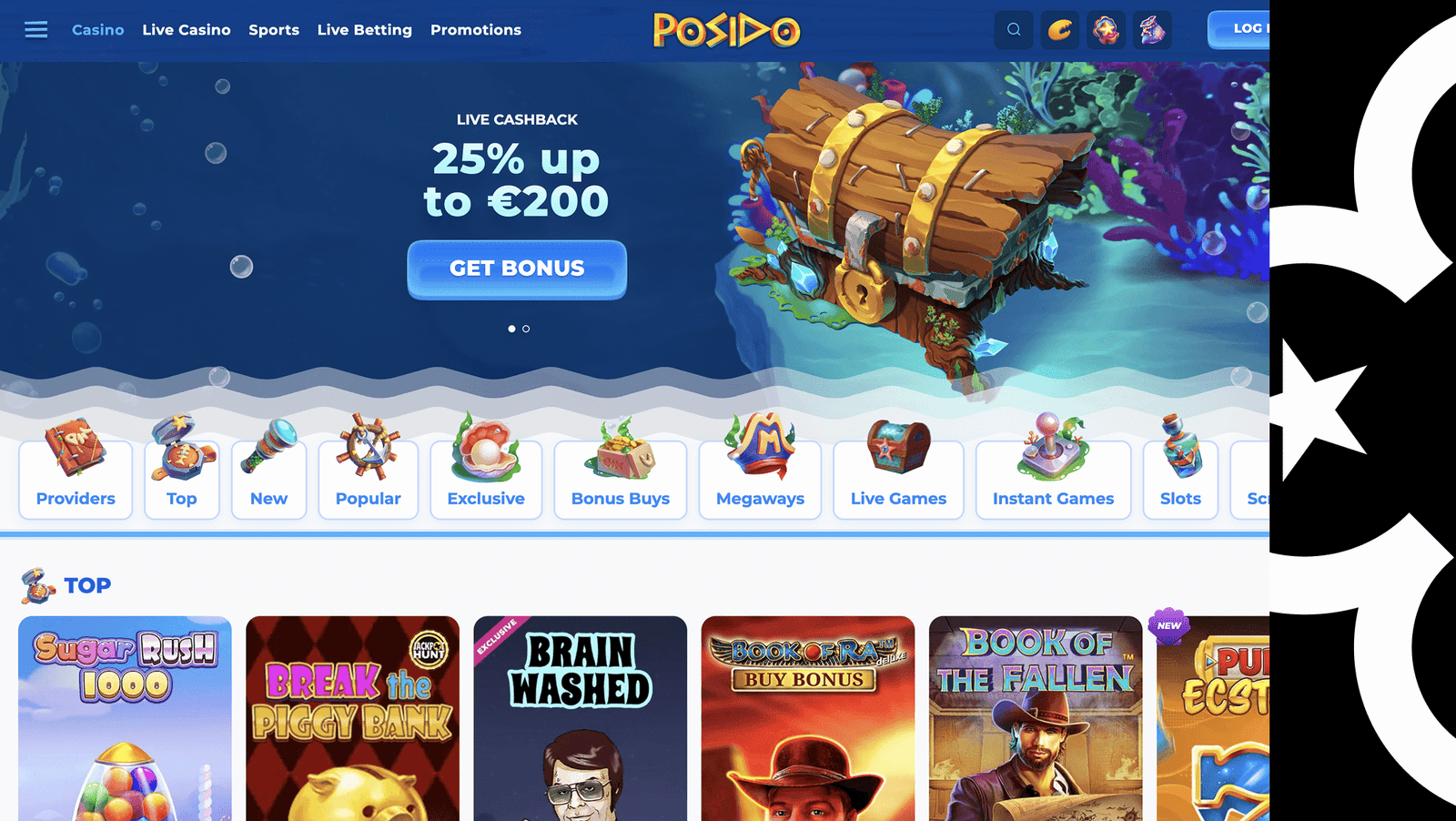Viewport: 1456px width, 821px height.
Task: Click the search magnifier icon
Action: (1014, 30)
